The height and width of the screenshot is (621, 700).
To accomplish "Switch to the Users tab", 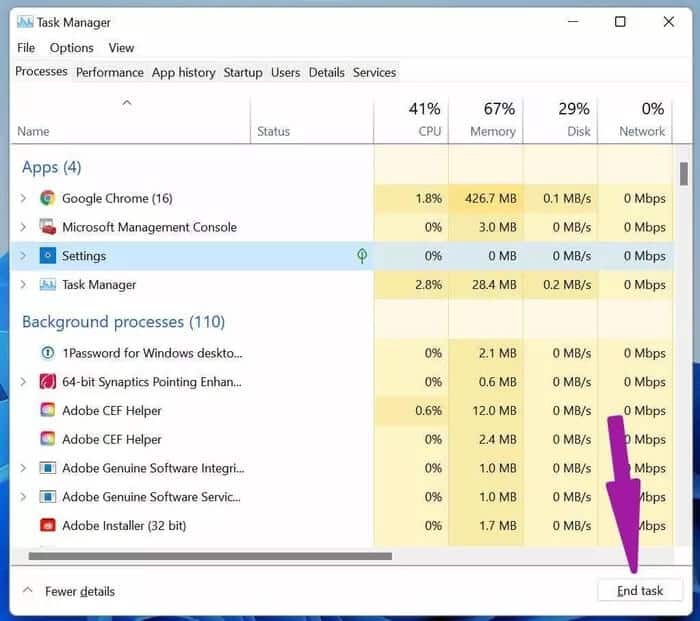I will click(285, 72).
